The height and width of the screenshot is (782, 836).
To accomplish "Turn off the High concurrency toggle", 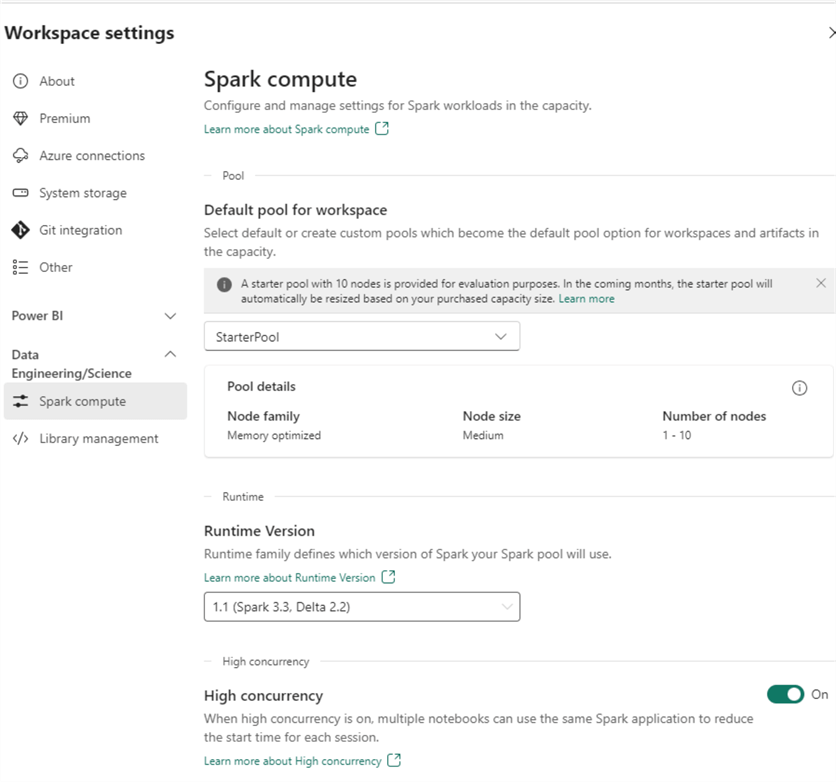I will 786,694.
